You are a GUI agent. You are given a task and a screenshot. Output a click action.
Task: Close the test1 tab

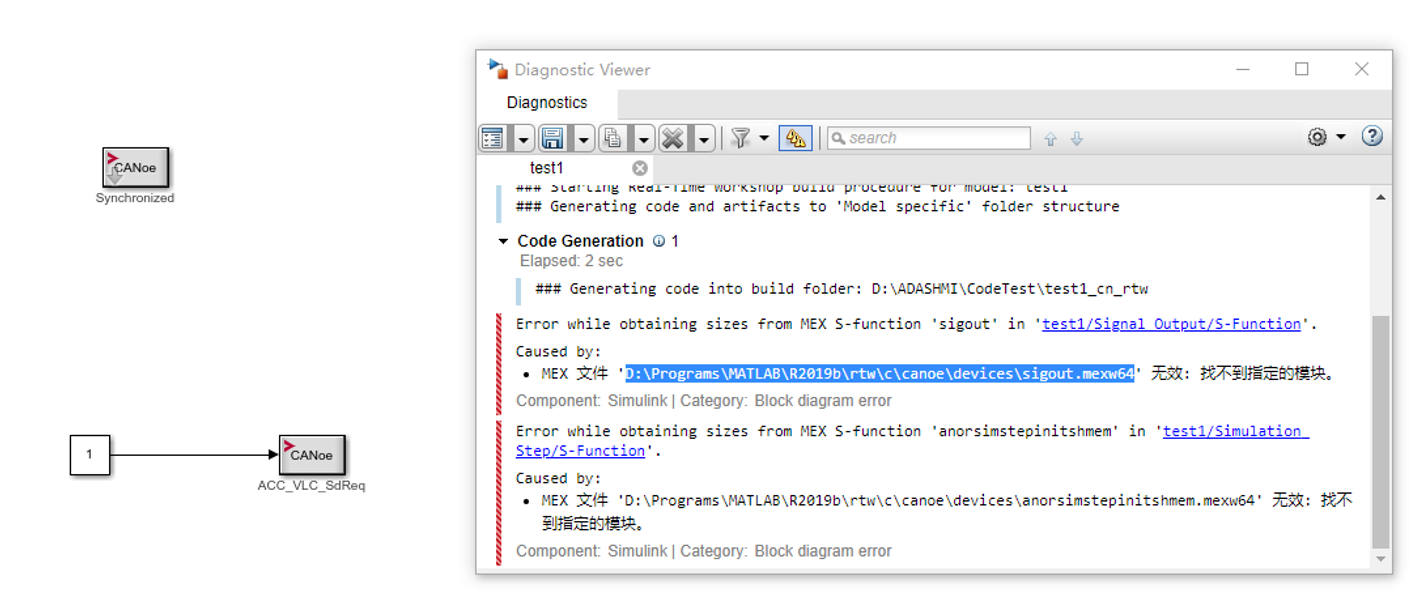(x=640, y=168)
